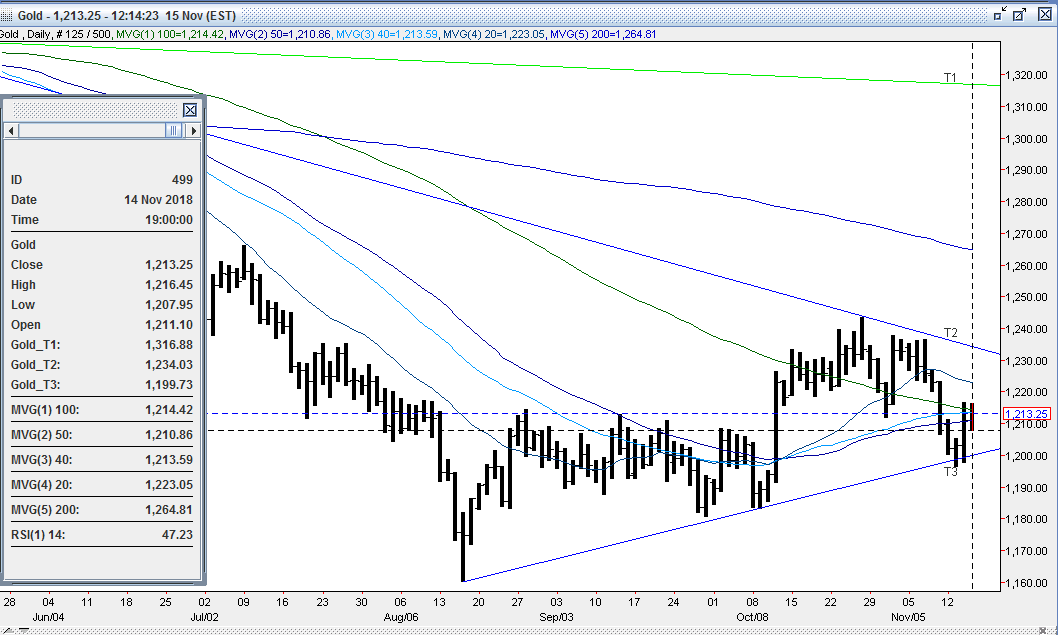The height and width of the screenshot is (635, 1058).
Task: Click the ID value 499 in data panel
Action: pyautogui.click(x=182, y=180)
